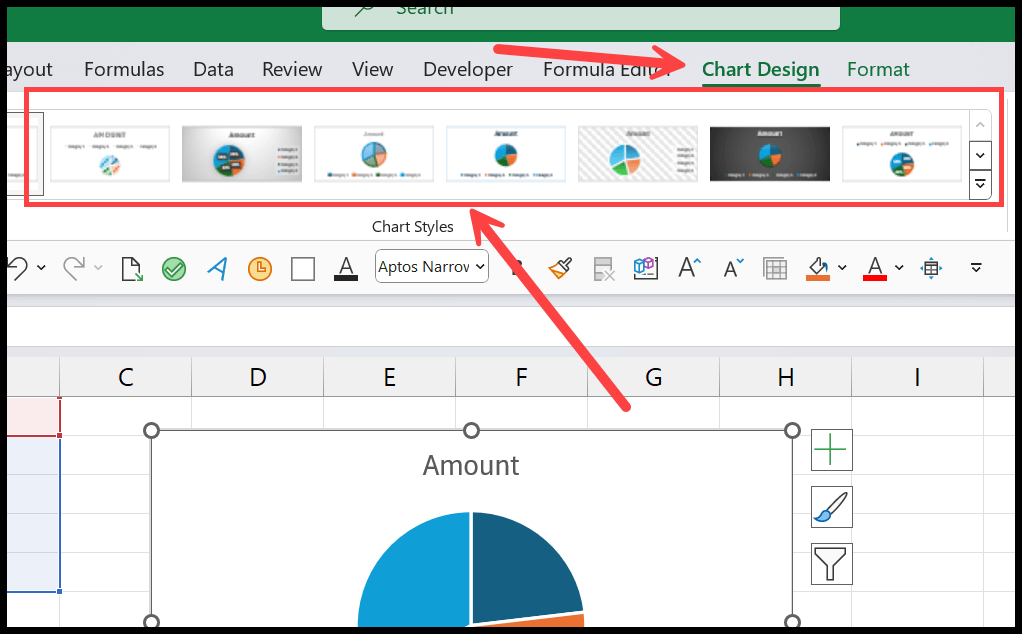This screenshot has height=634, width=1022.
Task: Click the orange clock icon
Action: pyautogui.click(x=260, y=268)
